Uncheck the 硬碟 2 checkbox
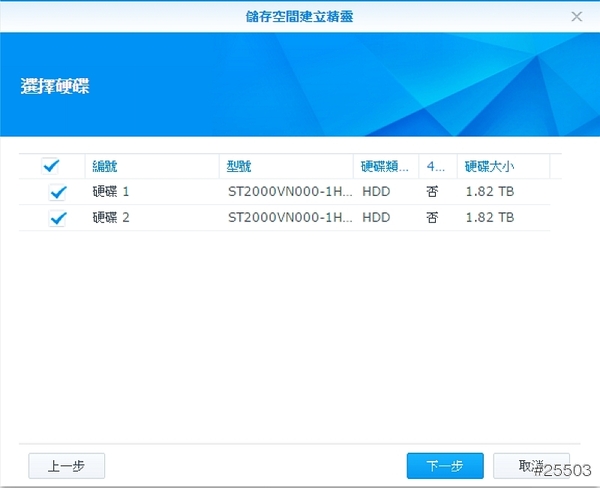The image size is (600, 488). (58, 218)
